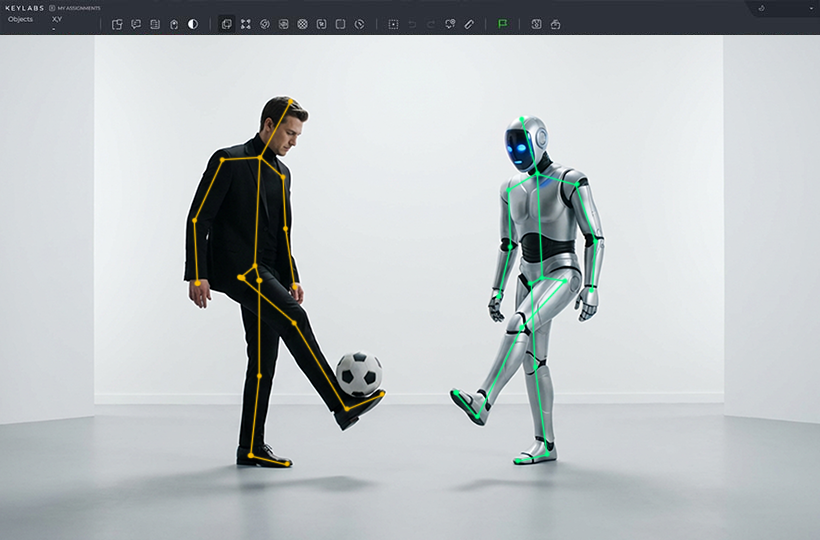Click the swirl circle tool icon
The width and height of the screenshot is (820, 540).
click(x=265, y=24)
